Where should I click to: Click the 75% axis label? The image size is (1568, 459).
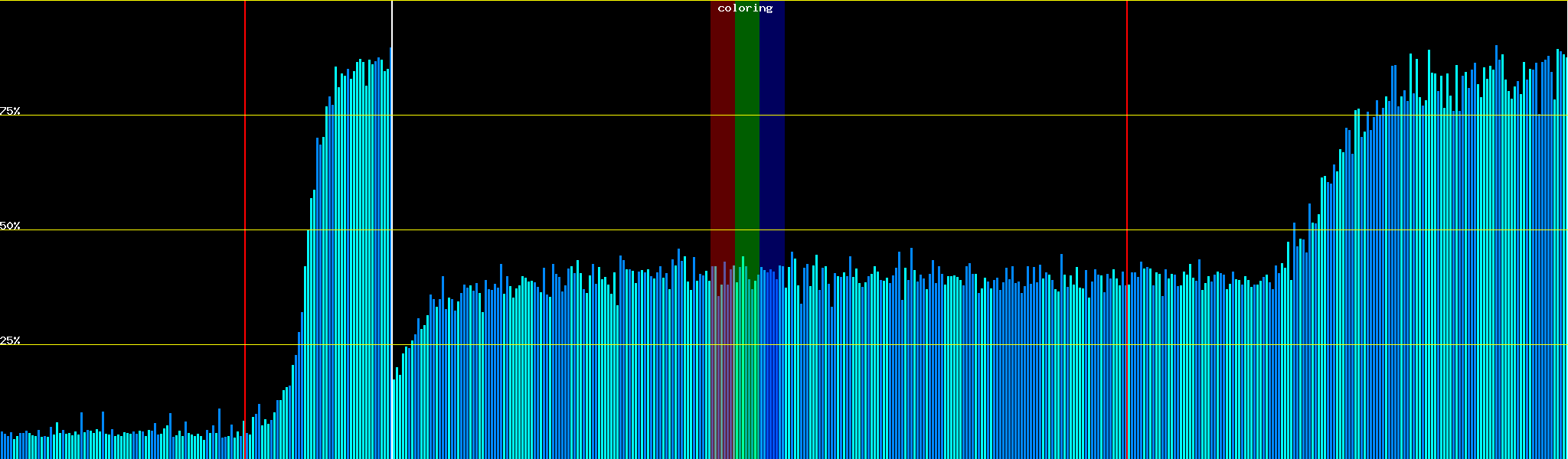pos(10,111)
